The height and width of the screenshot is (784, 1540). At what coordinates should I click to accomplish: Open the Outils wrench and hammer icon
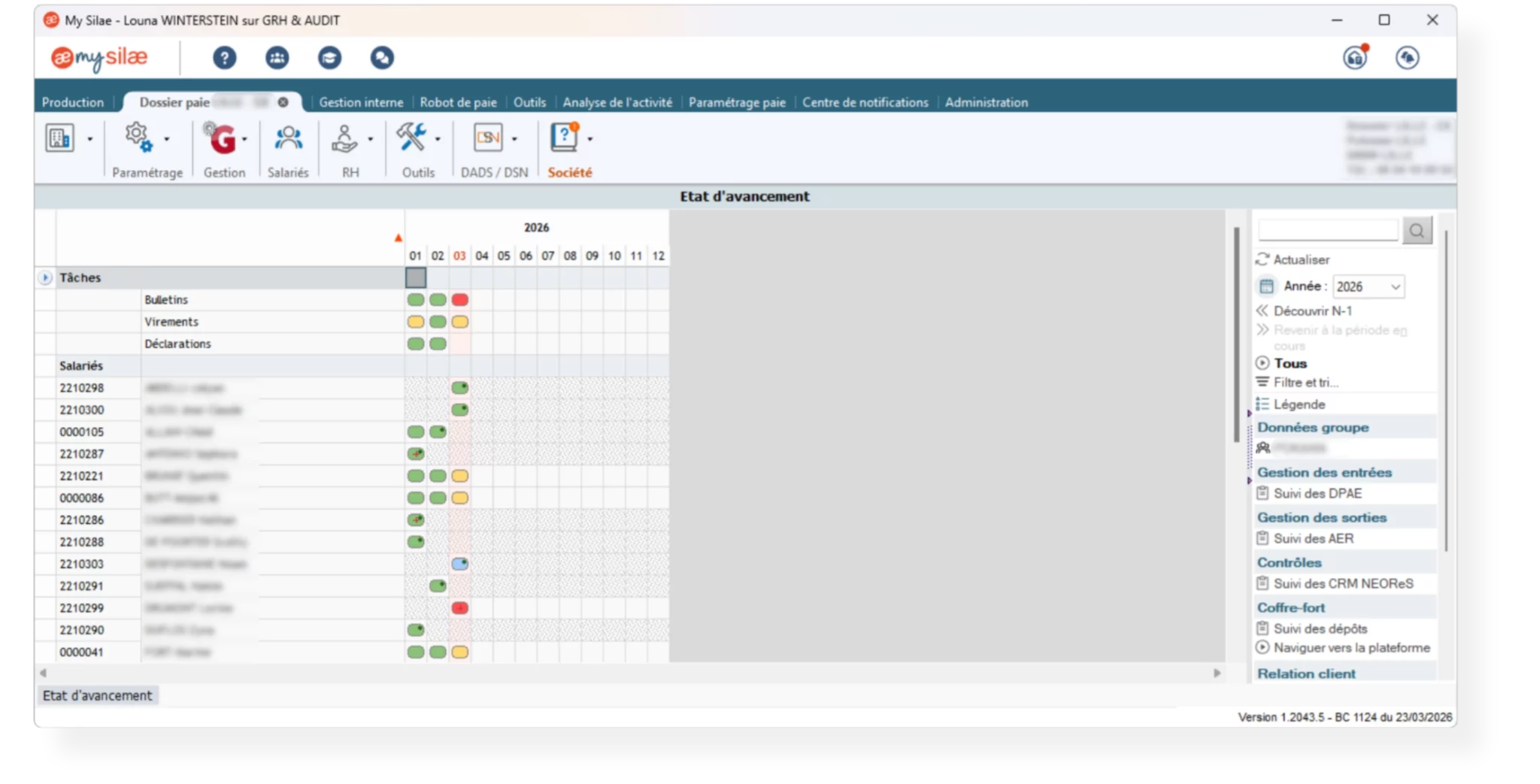tap(411, 138)
